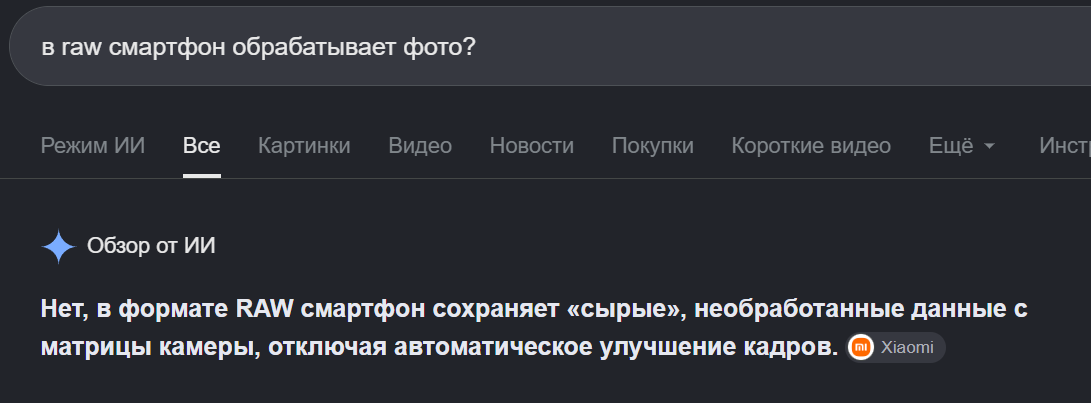Click the Обзор от ИИ heading

click(151, 246)
